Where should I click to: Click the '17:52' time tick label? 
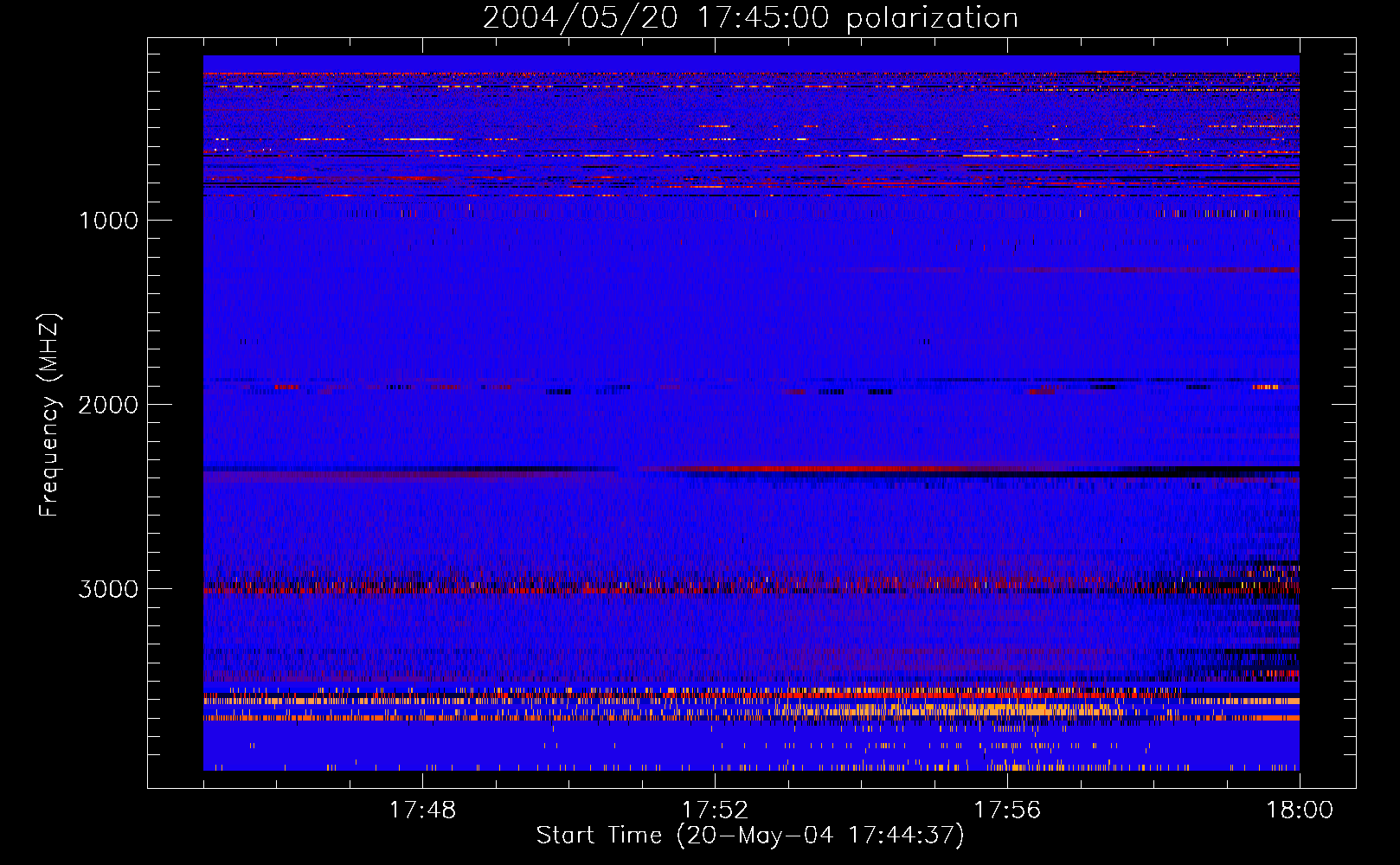715,811
